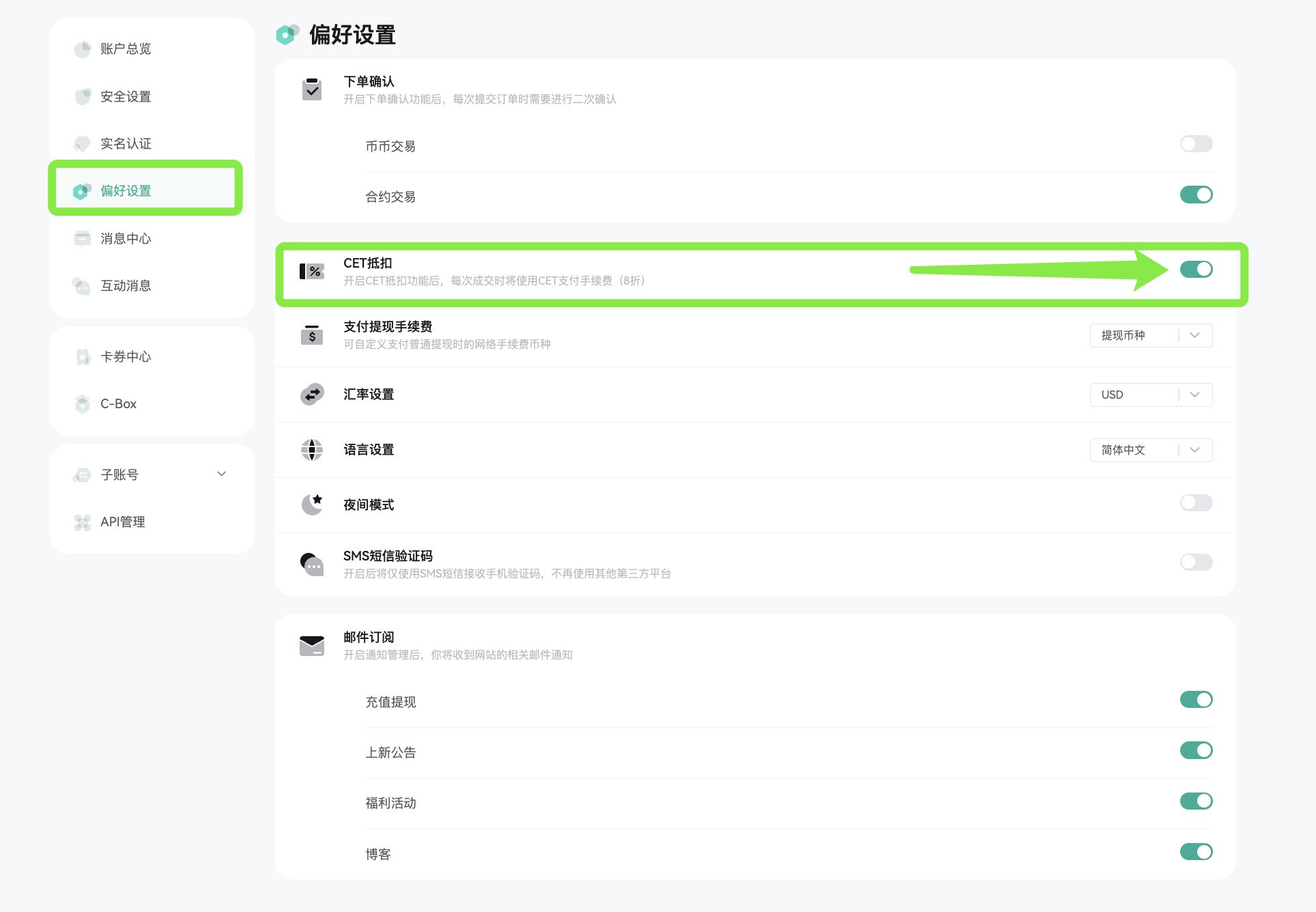Click the 汇率设置 exchange arrows icon

tap(312, 395)
